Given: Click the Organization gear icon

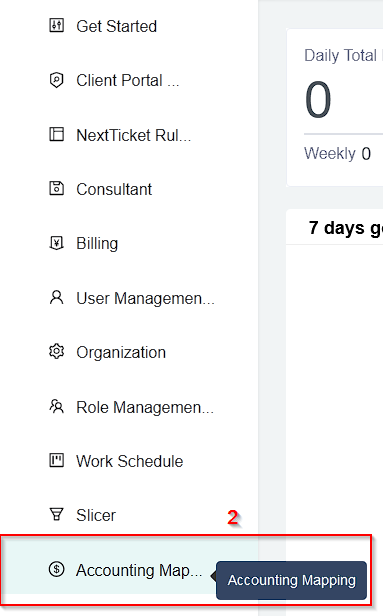Looking at the screenshot, I should coord(57,352).
